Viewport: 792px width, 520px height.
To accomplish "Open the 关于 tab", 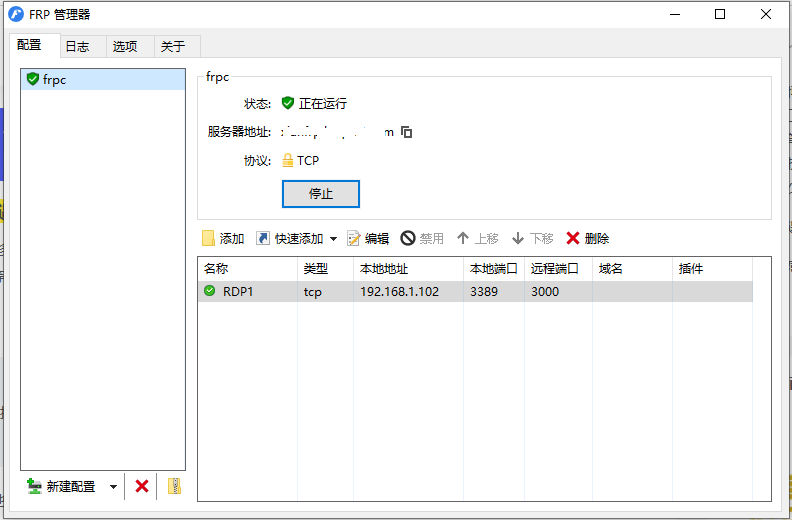I will click(177, 46).
